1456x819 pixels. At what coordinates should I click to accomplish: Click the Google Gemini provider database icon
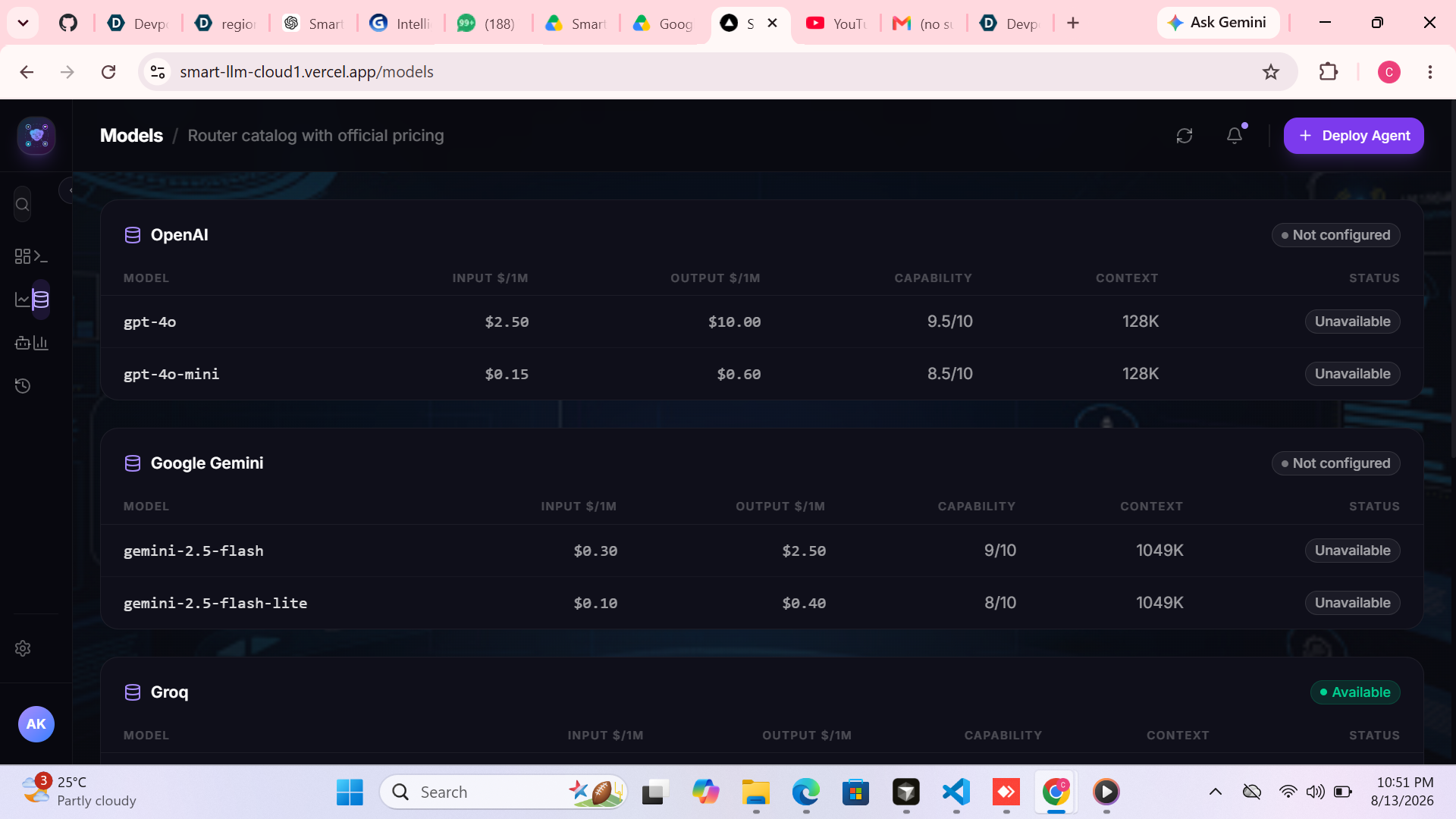coord(133,463)
